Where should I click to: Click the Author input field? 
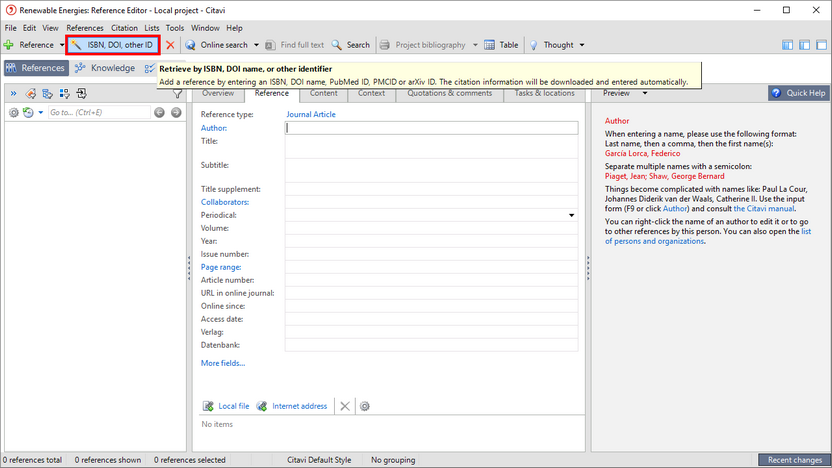pyautogui.click(x=431, y=128)
